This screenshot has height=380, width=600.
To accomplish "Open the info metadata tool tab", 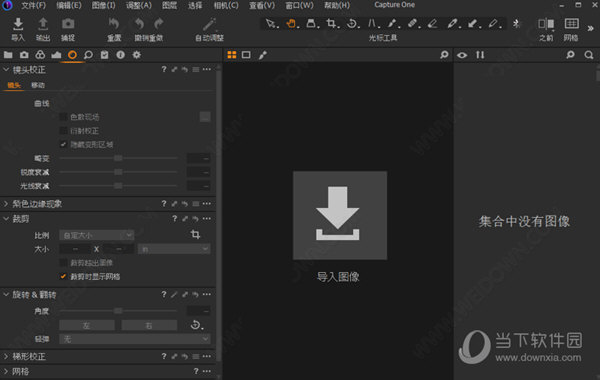I will click(121, 55).
